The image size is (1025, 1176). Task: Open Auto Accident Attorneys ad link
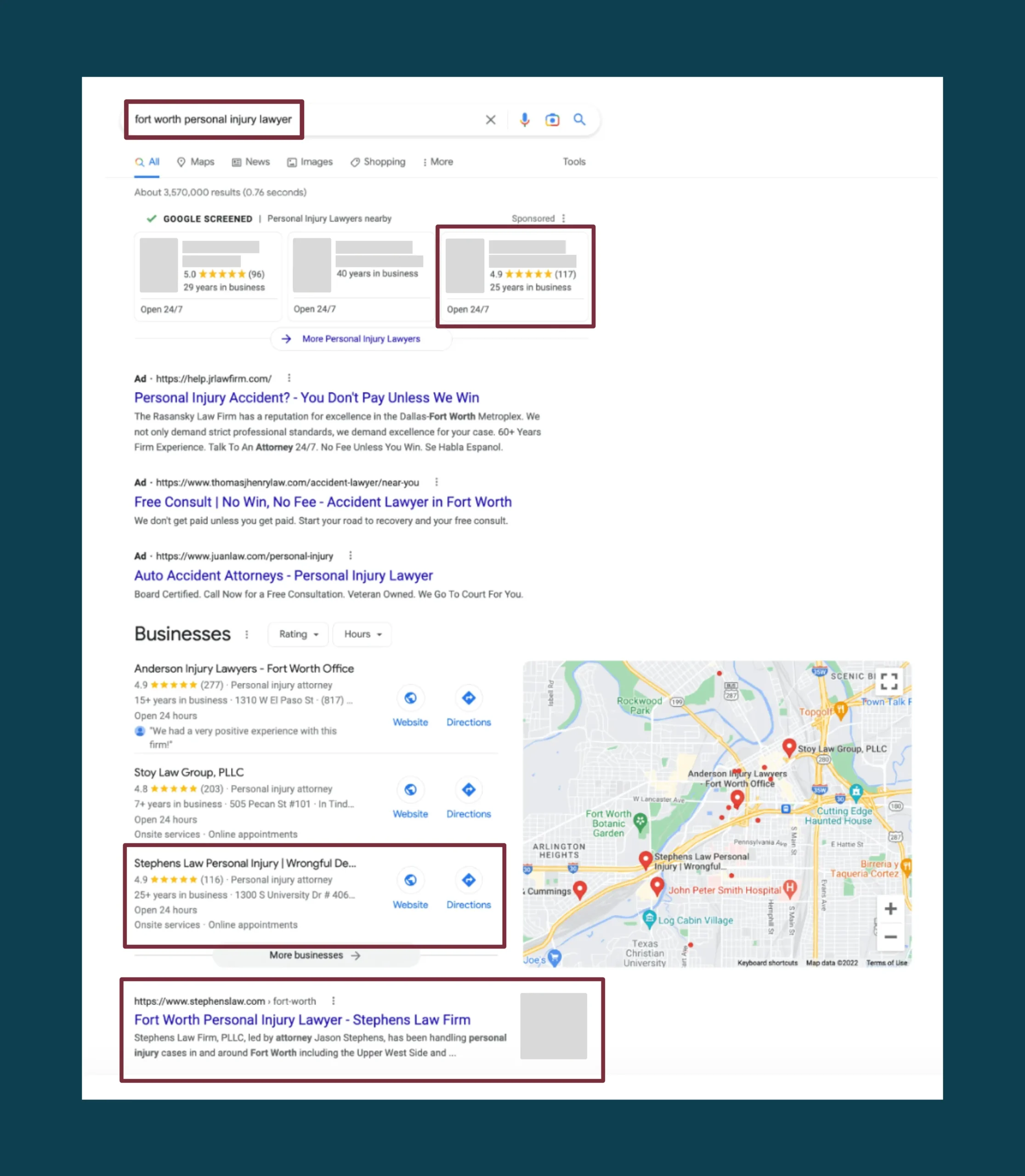tap(283, 576)
